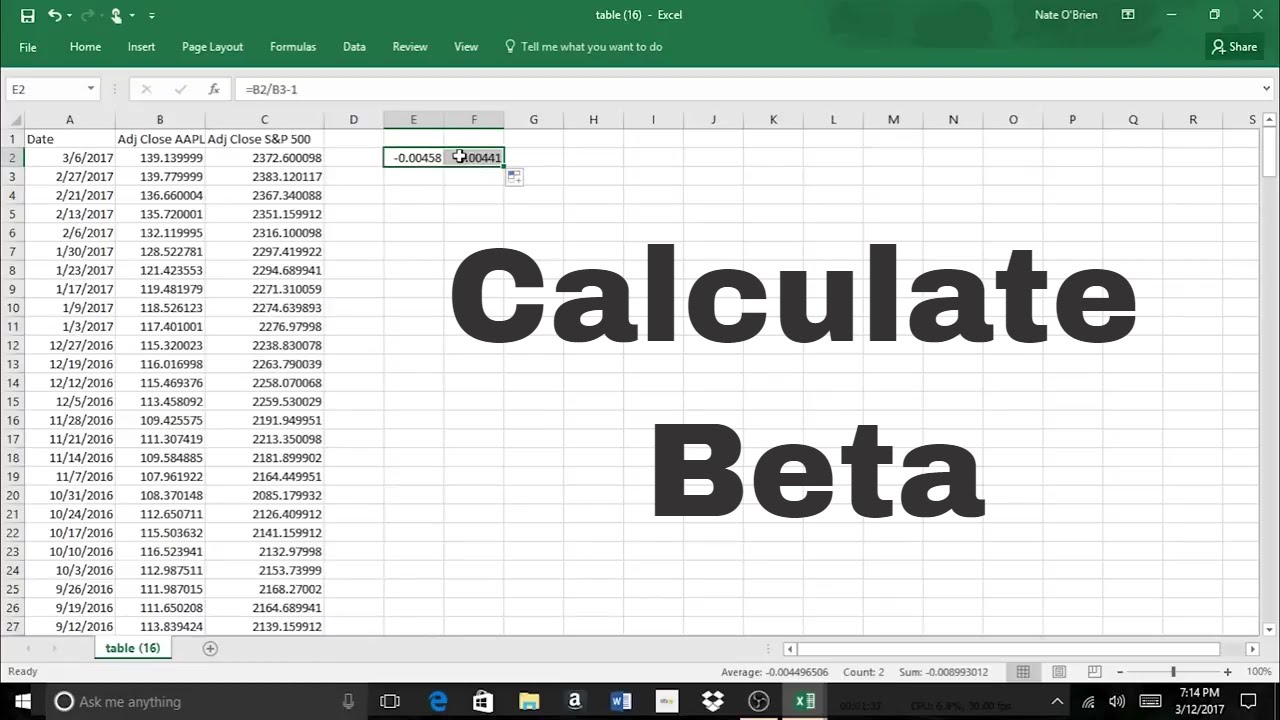Click cell E2 with -0.00458
This screenshot has width=1280, height=720.
[x=413, y=158]
